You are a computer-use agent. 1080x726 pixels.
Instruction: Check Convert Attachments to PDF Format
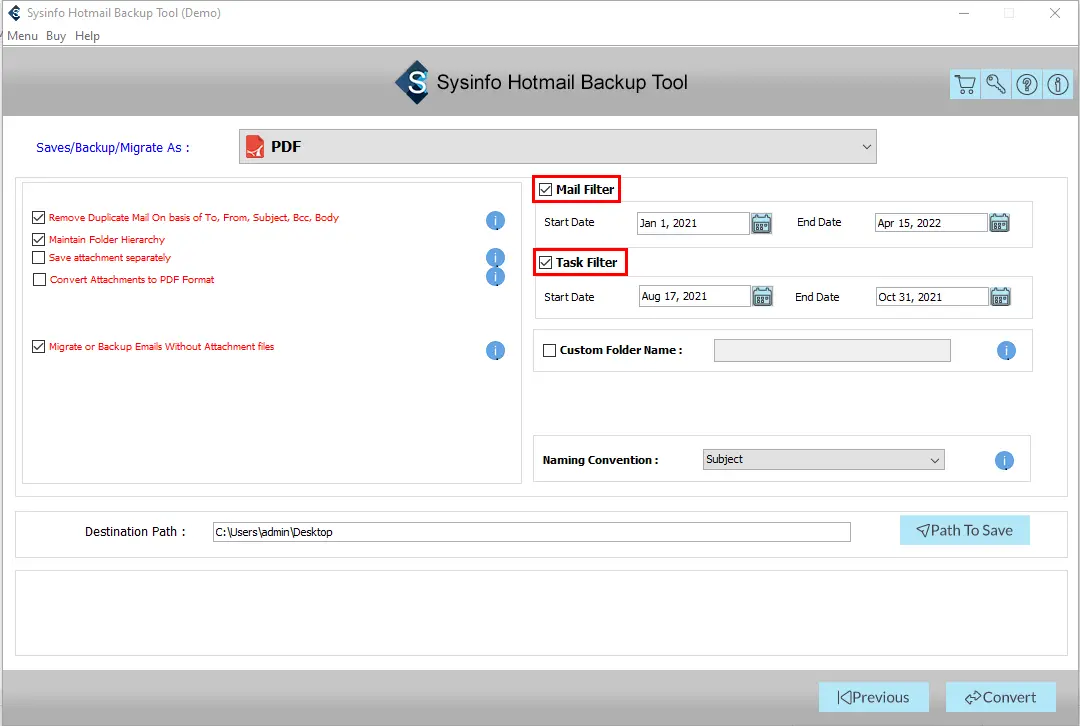pos(39,280)
